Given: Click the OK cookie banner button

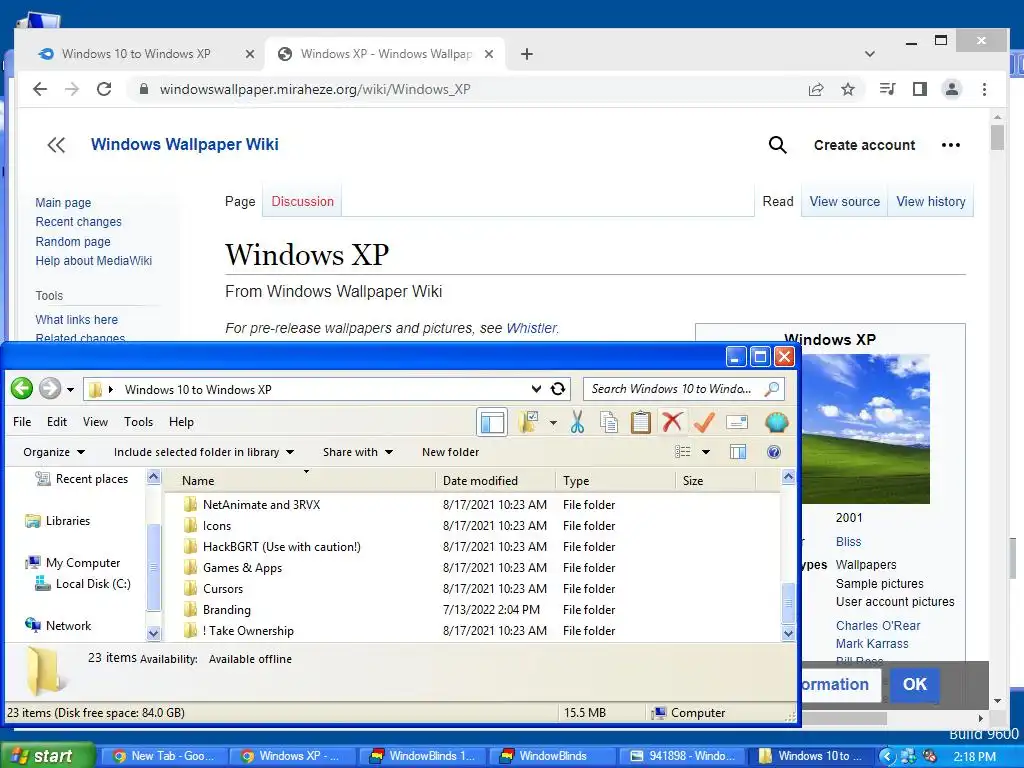Looking at the screenshot, I should (x=914, y=684).
